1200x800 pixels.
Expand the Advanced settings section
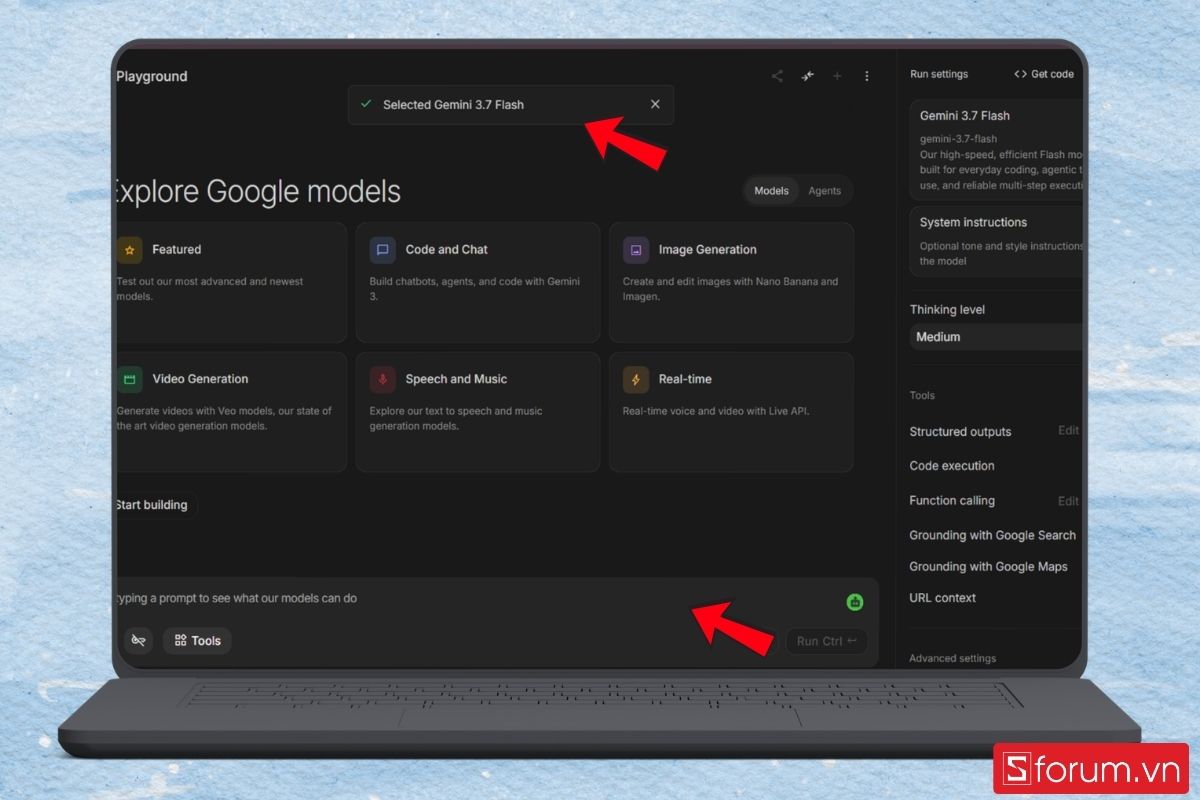coord(953,658)
